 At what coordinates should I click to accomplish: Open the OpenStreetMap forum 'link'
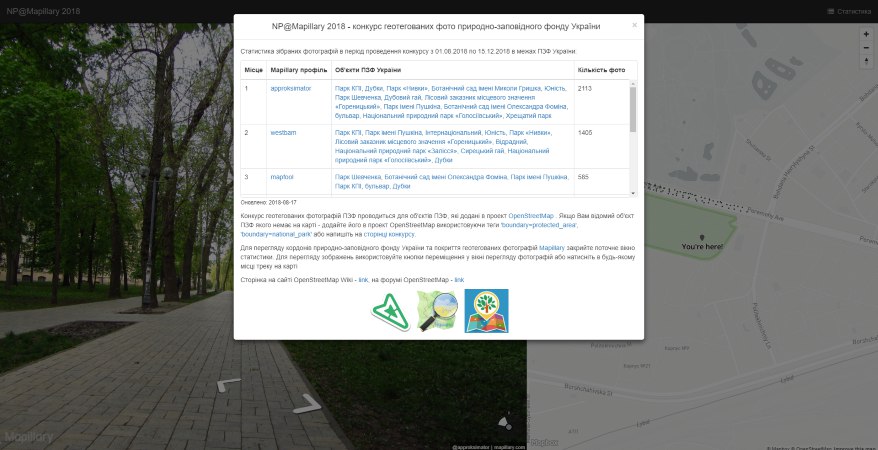coord(459,280)
